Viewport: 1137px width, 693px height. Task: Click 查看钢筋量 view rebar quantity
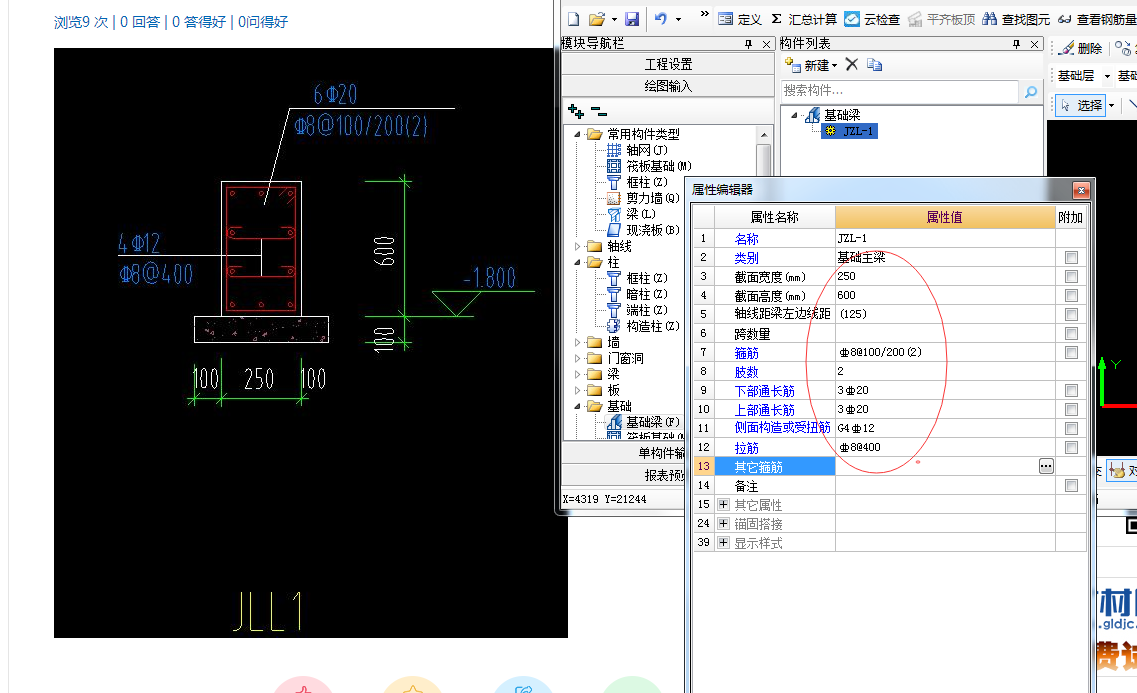click(1097, 19)
